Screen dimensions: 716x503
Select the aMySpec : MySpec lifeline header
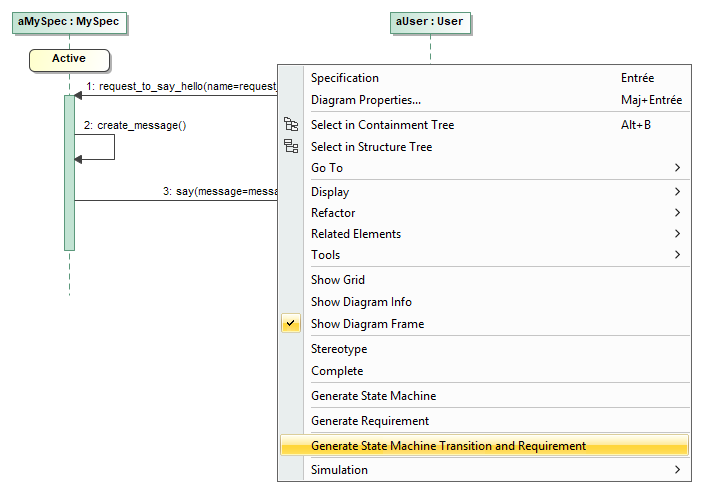point(69,23)
